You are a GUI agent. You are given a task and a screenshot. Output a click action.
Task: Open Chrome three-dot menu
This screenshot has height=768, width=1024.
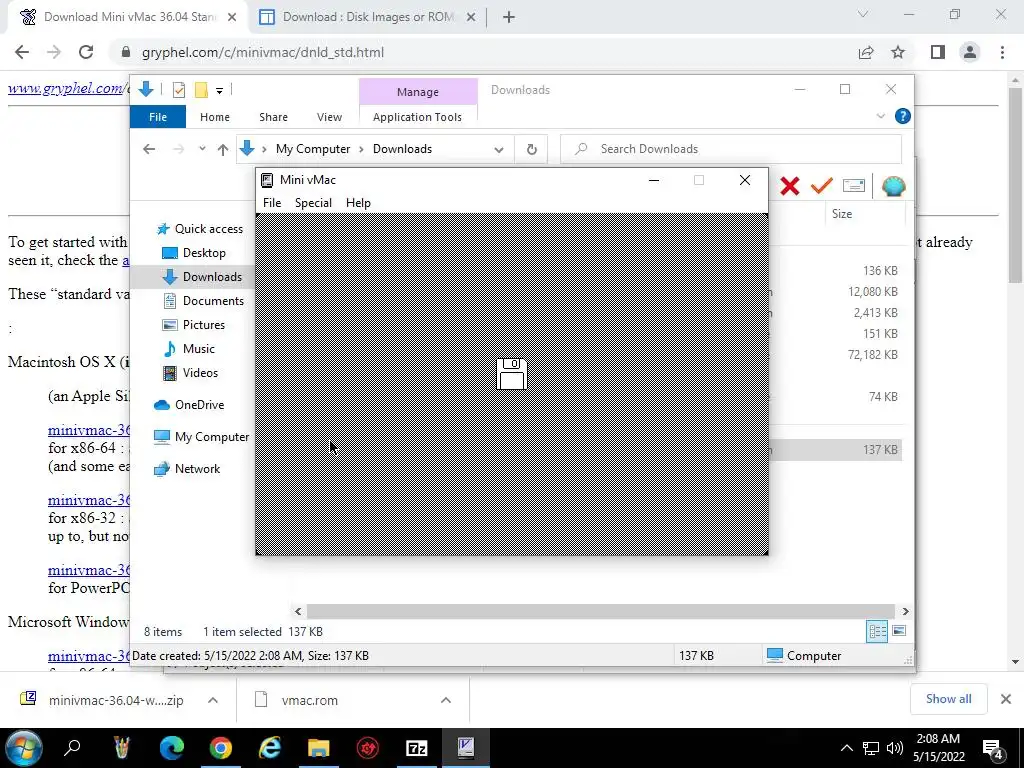point(1002,52)
